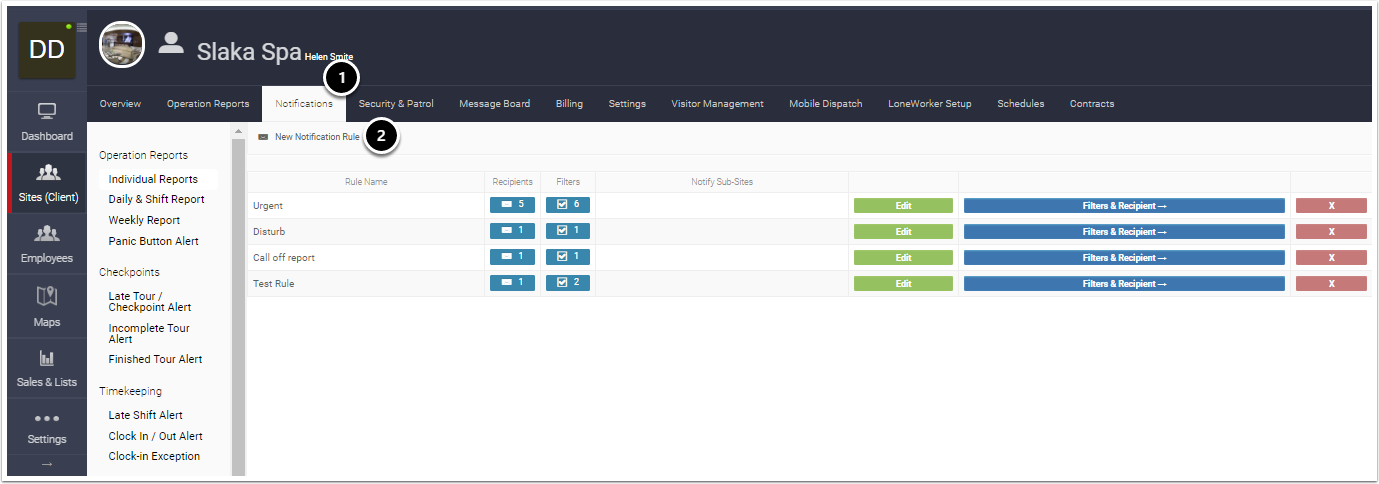This screenshot has width=1379, height=484.
Task: Open Filters & Recipient for Urgent
Action: (1124, 205)
